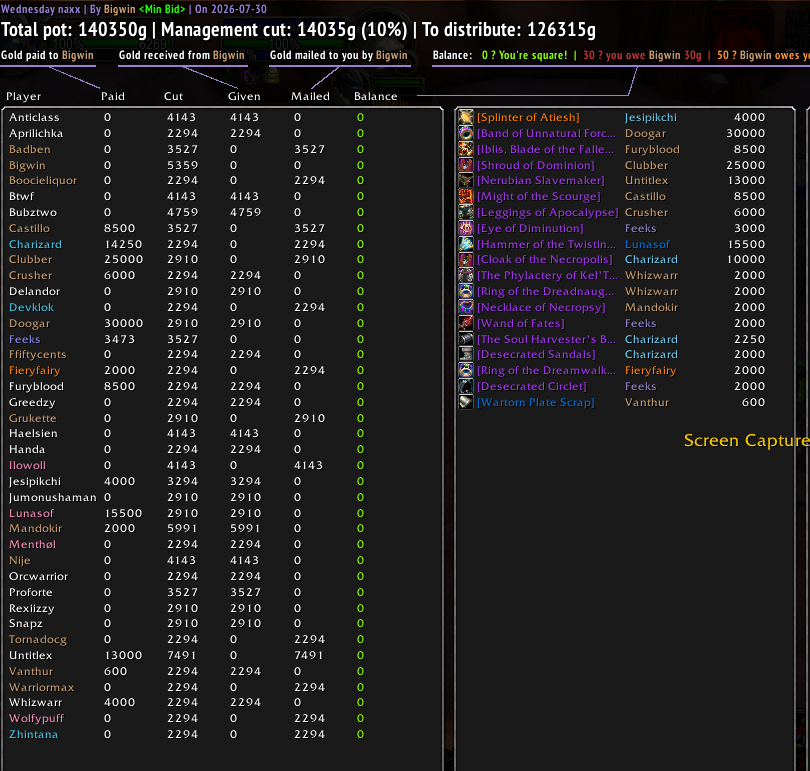Open the [Necklace of Necropsy] item link

[541, 307]
